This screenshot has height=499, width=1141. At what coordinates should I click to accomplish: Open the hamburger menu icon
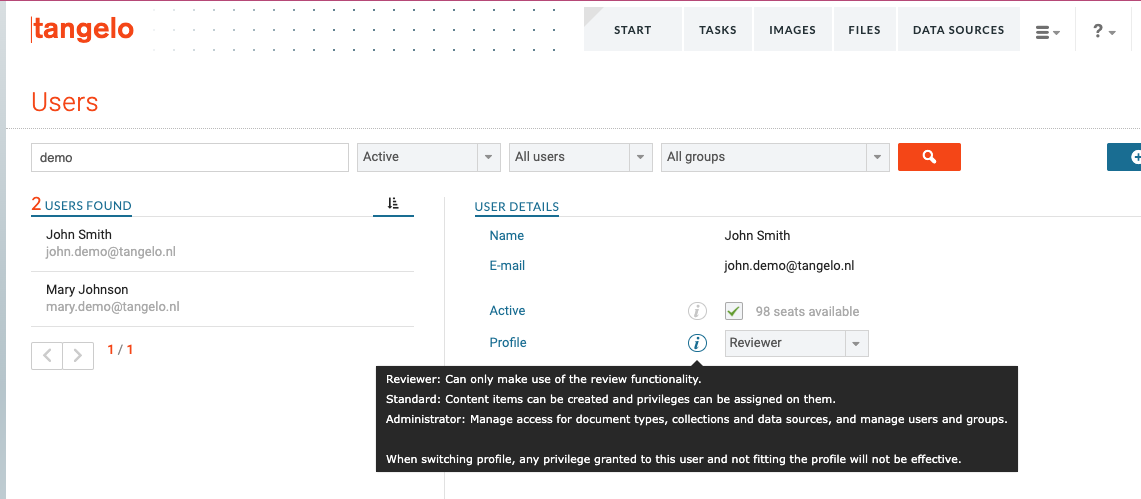click(1047, 32)
